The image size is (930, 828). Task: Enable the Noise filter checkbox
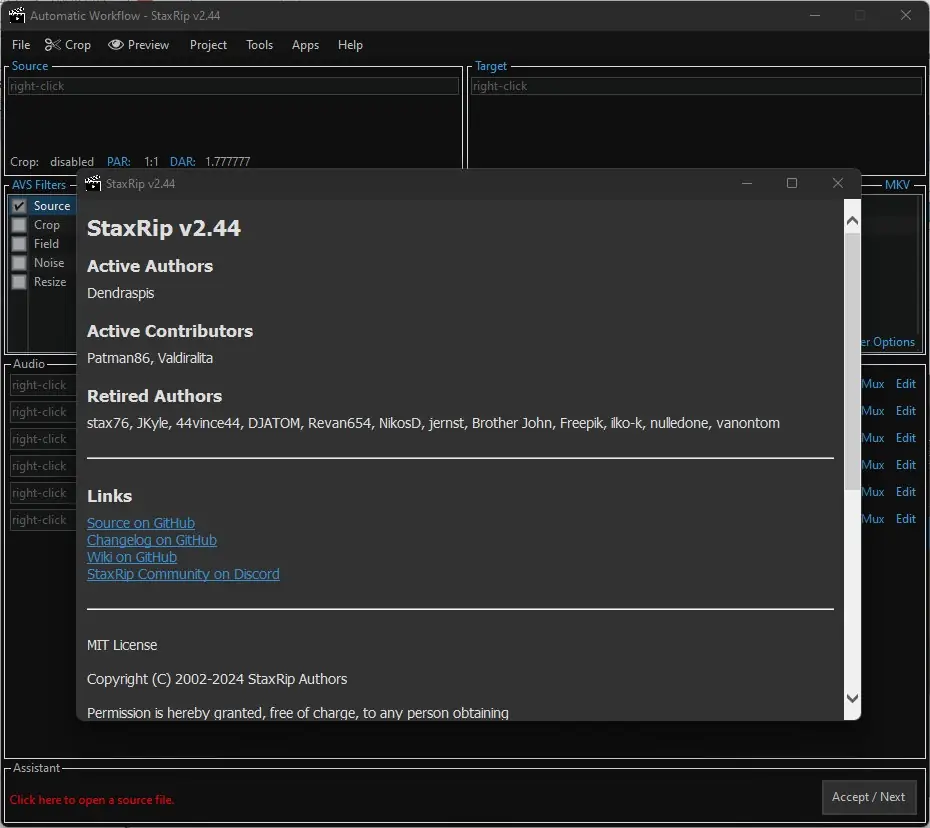click(19, 263)
